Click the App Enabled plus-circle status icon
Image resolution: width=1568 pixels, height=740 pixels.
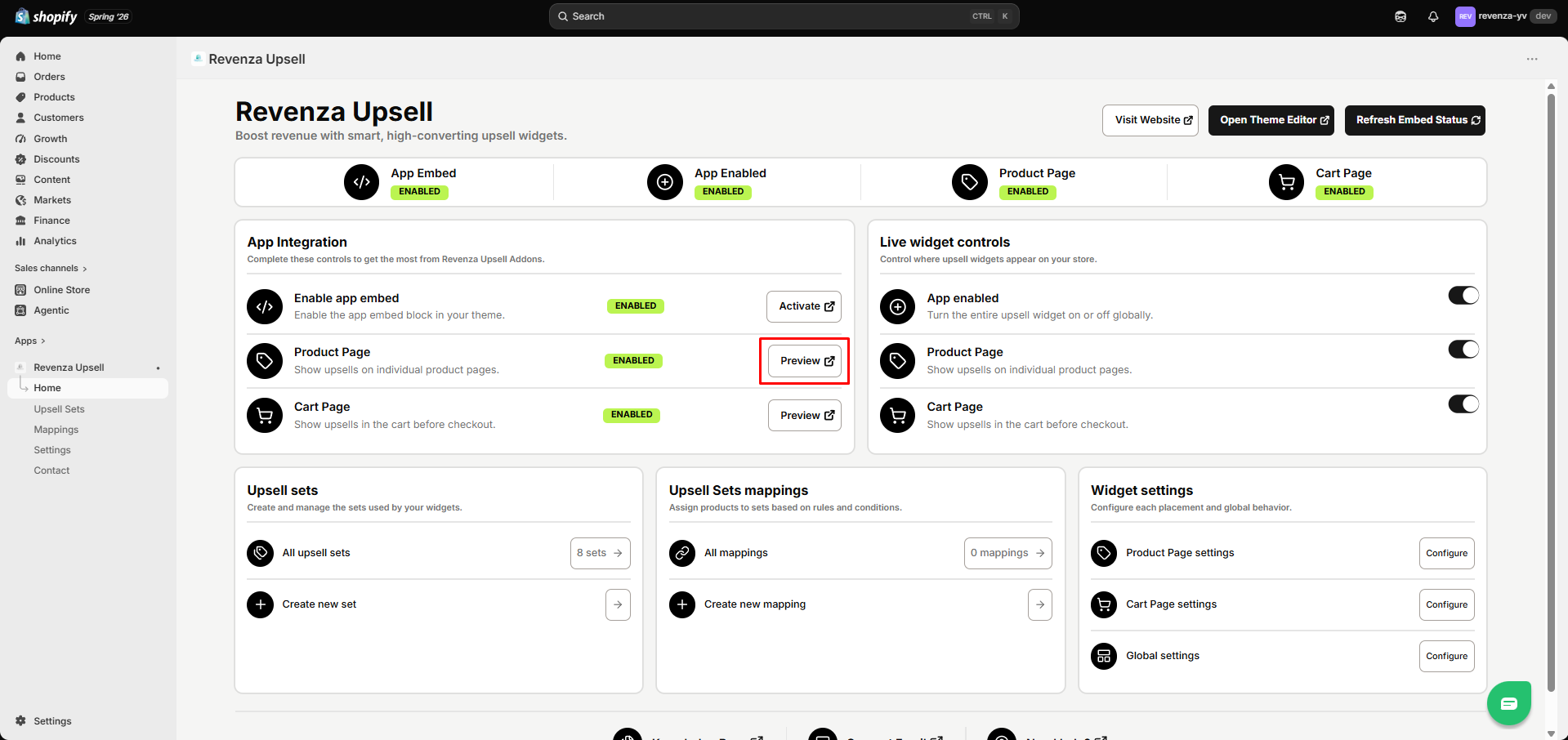[x=665, y=182]
